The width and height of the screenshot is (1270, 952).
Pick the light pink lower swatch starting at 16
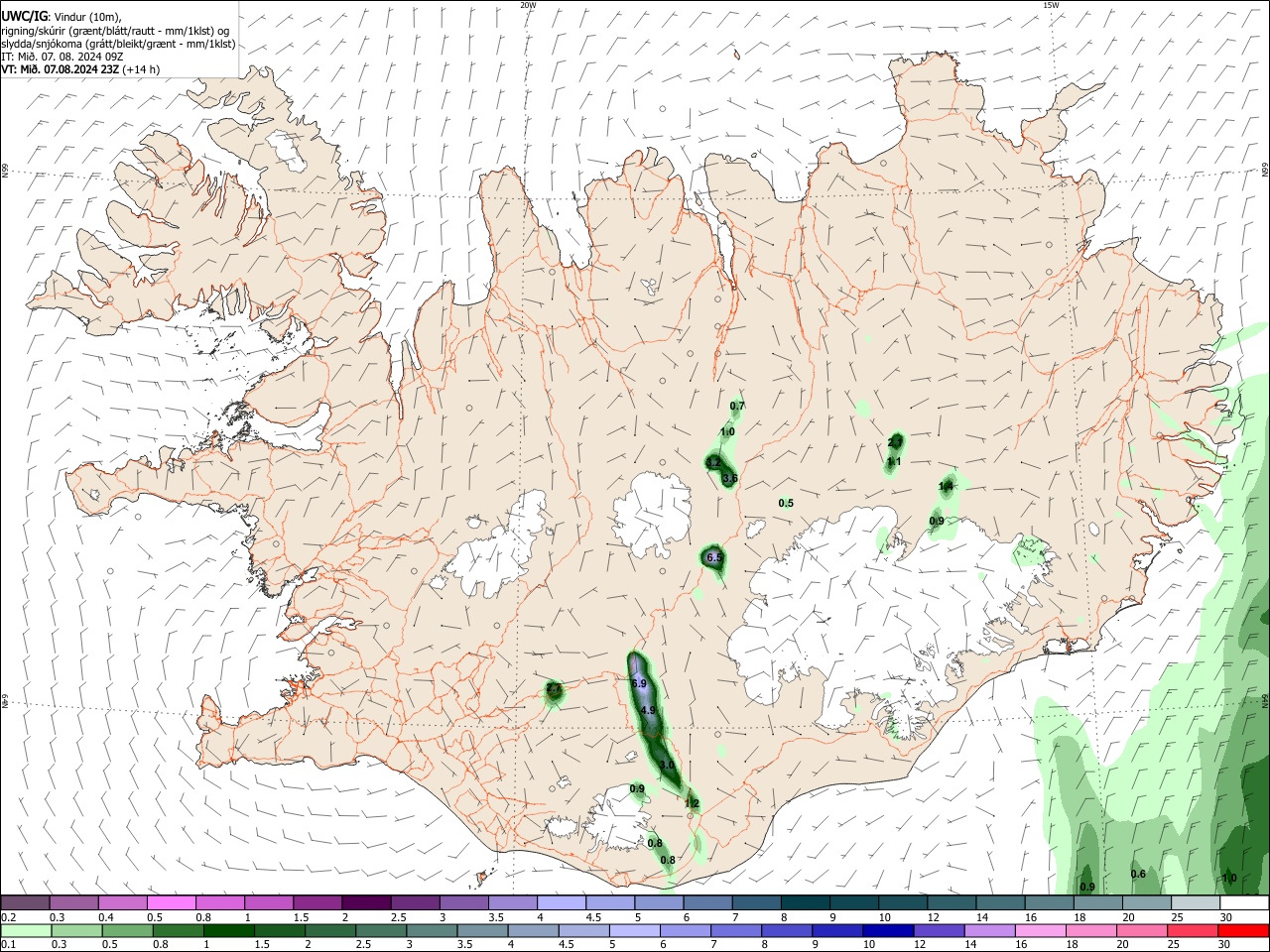1039,930
